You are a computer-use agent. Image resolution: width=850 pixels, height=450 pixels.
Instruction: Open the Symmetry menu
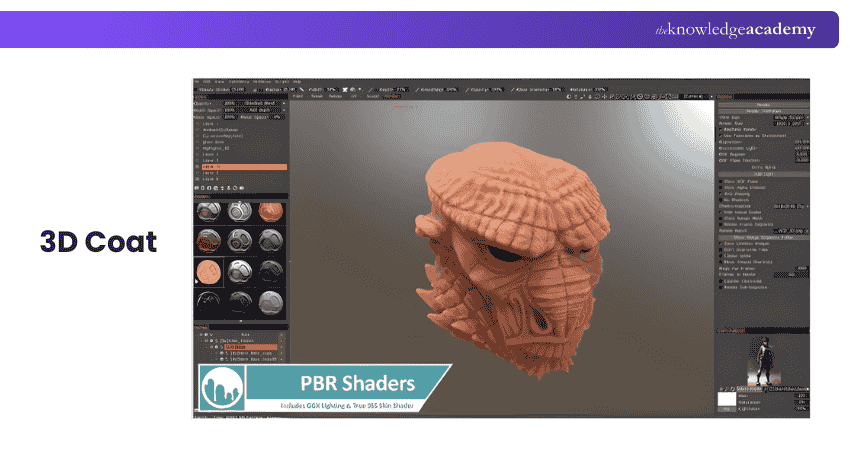pos(239,82)
